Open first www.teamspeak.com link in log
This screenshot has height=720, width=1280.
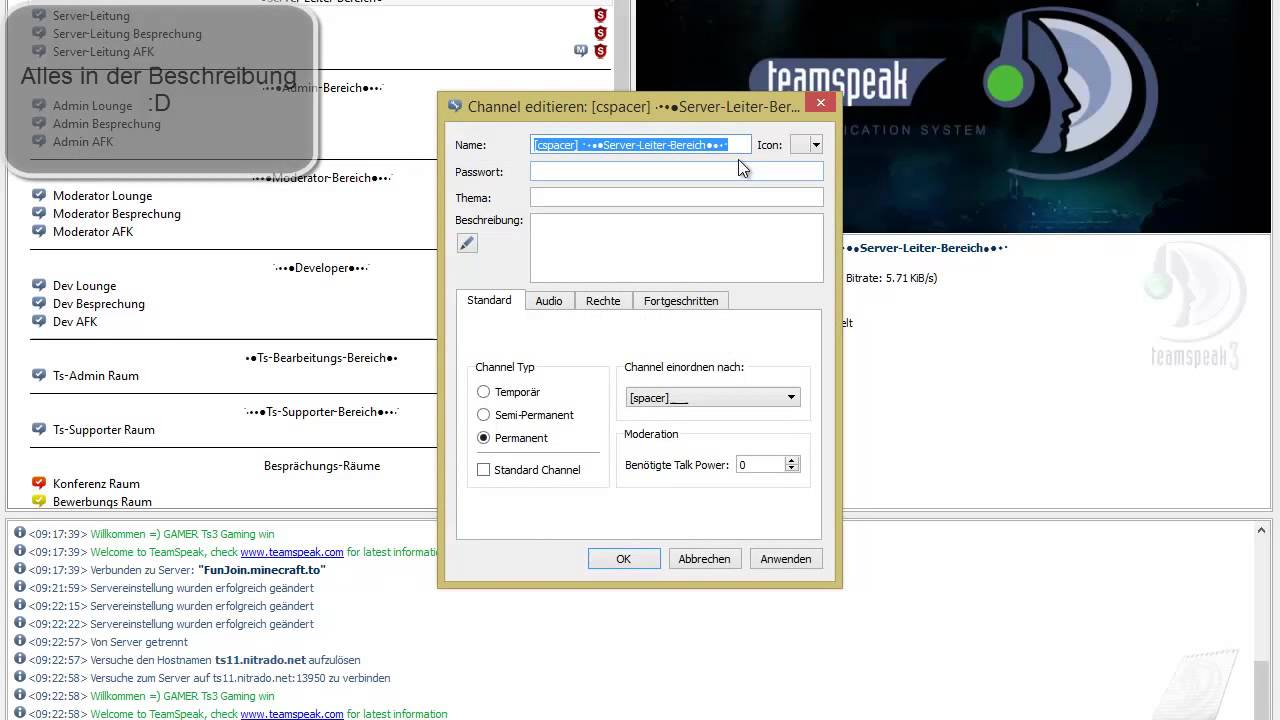(292, 552)
